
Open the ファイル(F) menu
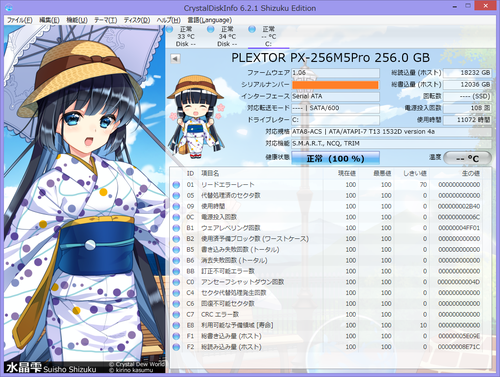pyautogui.click(x=20, y=20)
